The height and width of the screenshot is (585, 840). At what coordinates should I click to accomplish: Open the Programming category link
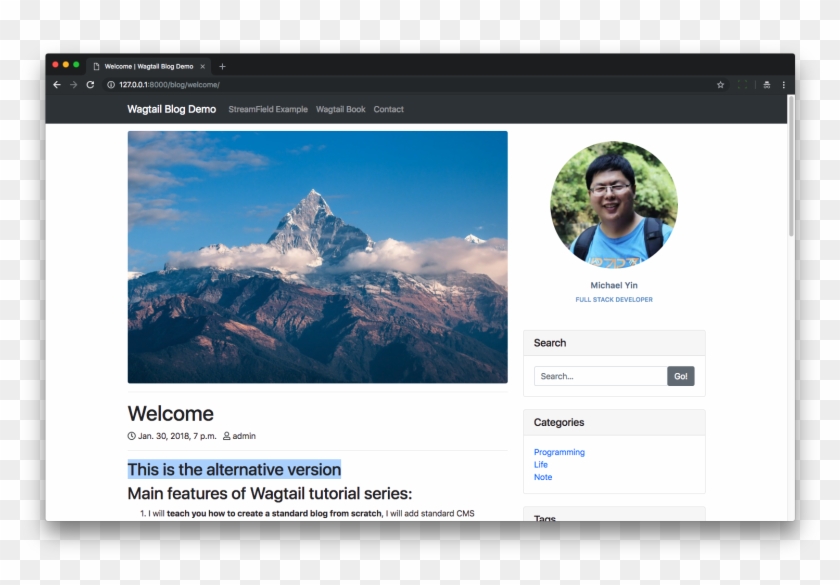[559, 452]
